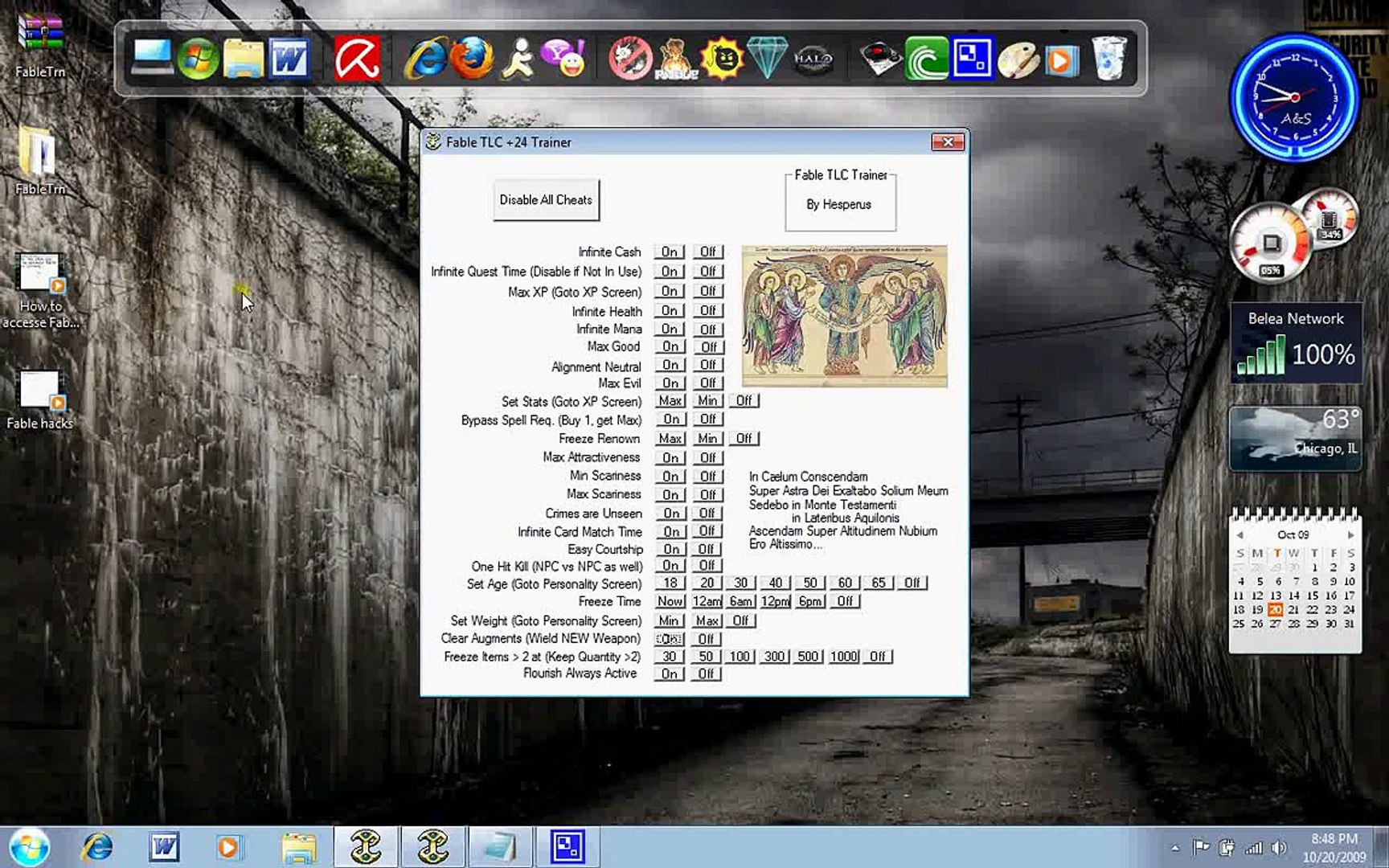Open Yahoo Messenger icon in dock
The height and width of the screenshot is (868, 1389).
click(563, 59)
